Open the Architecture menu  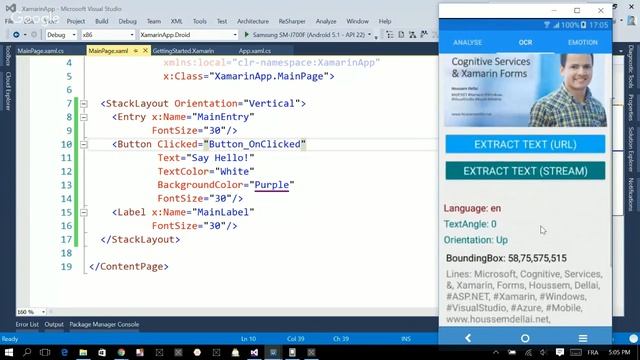[253, 21]
